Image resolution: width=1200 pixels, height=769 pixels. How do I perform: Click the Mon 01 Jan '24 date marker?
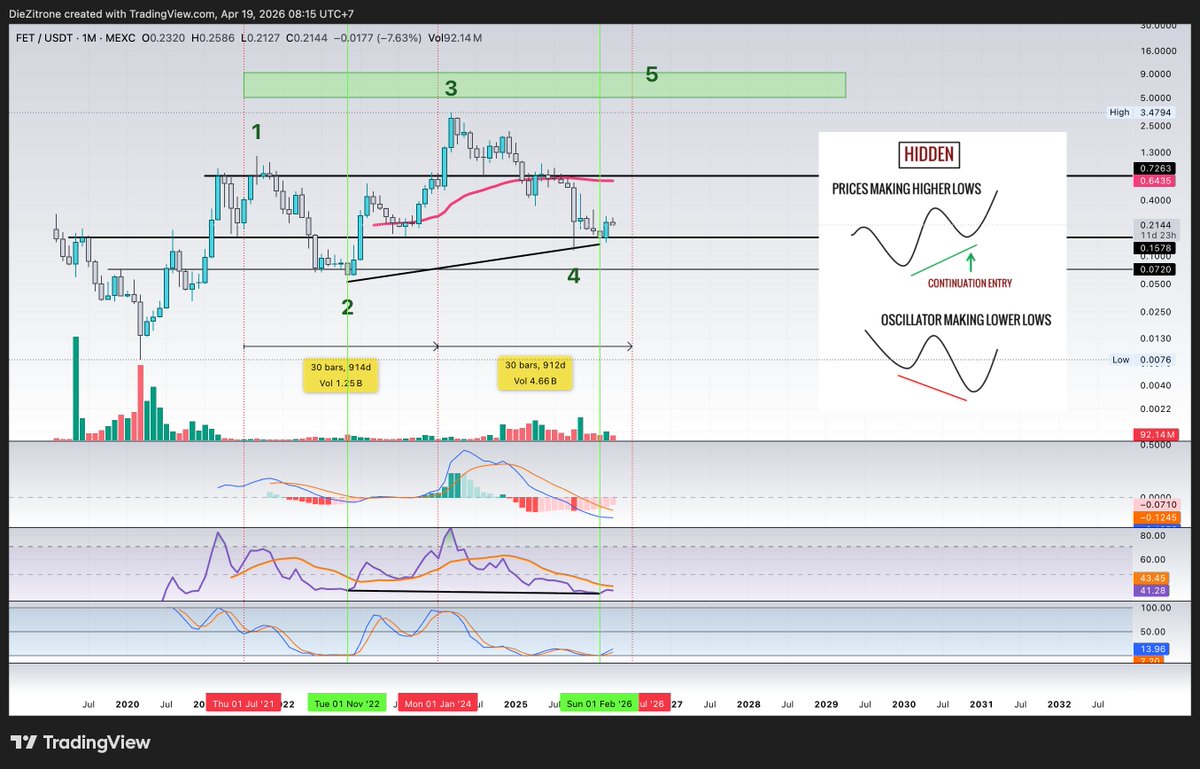point(437,704)
